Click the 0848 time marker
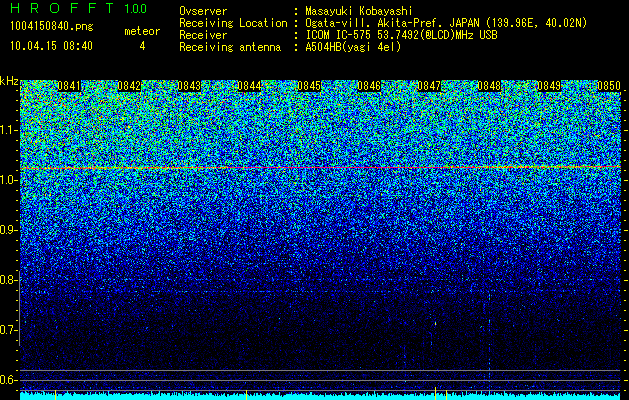The height and width of the screenshot is (400, 629). click(x=489, y=86)
